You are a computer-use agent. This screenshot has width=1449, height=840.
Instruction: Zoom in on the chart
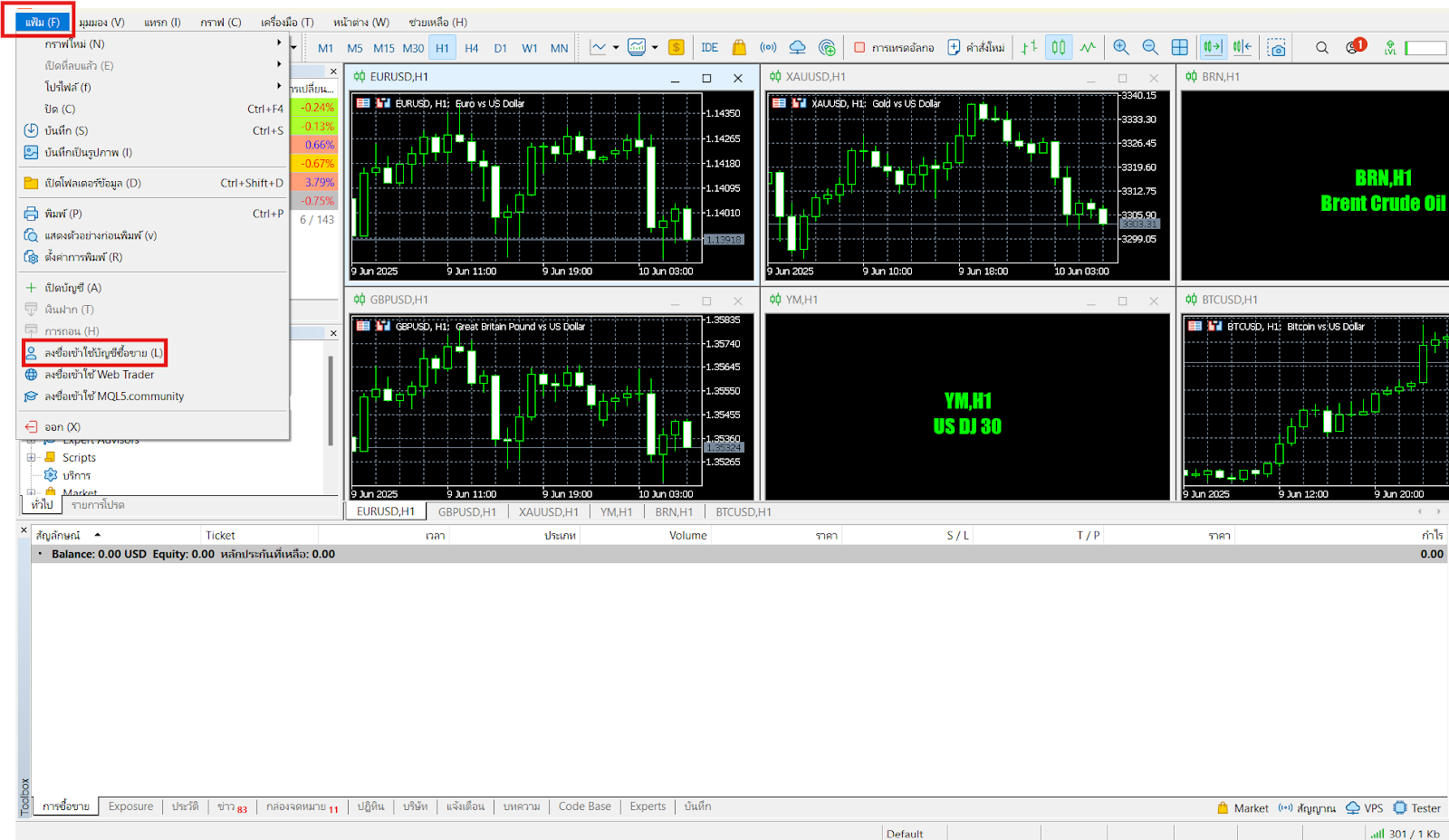(x=1121, y=48)
